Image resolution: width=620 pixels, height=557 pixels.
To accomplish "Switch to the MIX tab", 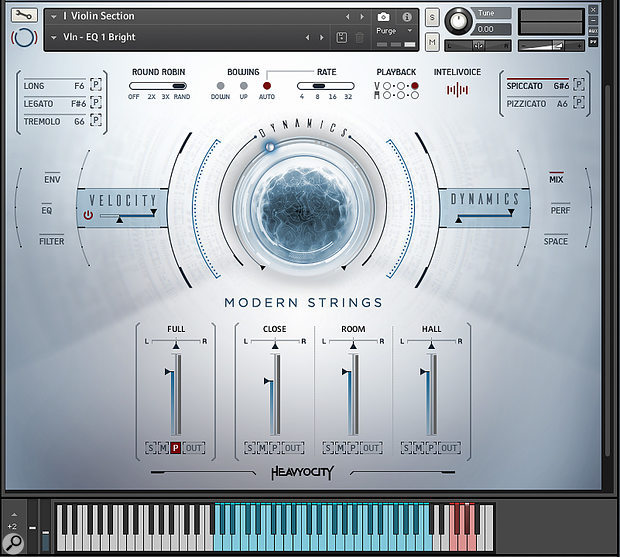I will 556,179.
